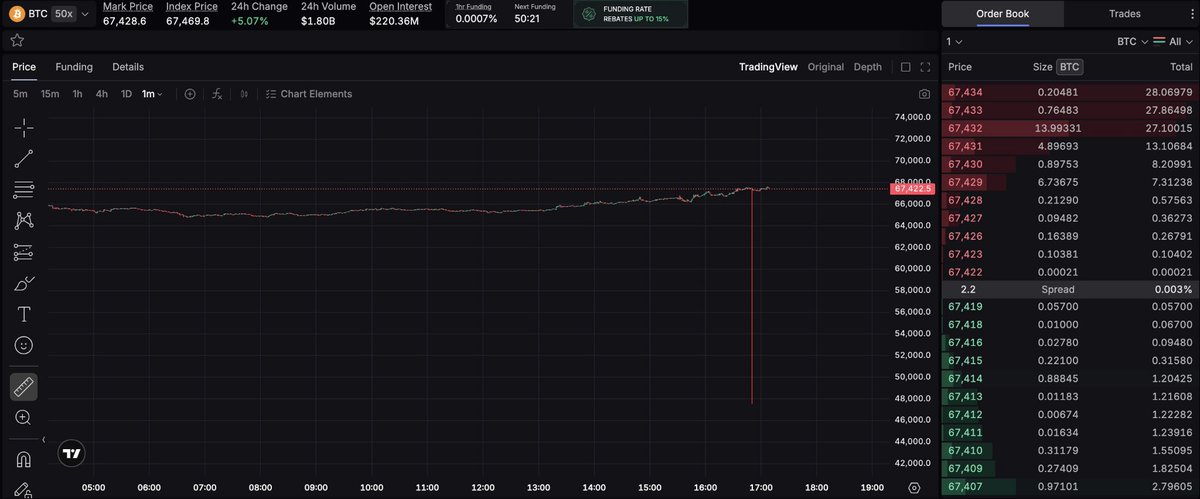The width and height of the screenshot is (1200, 499).
Task: Click the Total column header
Action: click(x=1180, y=67)
